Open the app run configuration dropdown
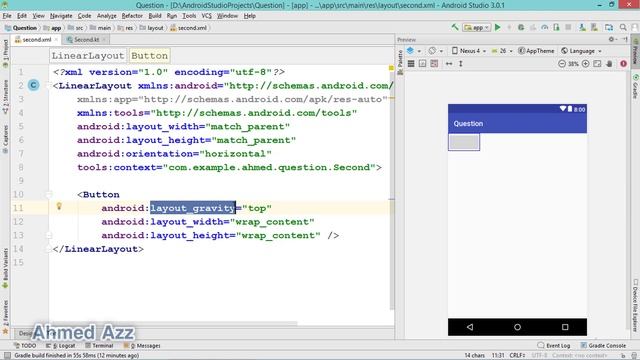The width and height of the screenshot is (640, 360). 476,28
